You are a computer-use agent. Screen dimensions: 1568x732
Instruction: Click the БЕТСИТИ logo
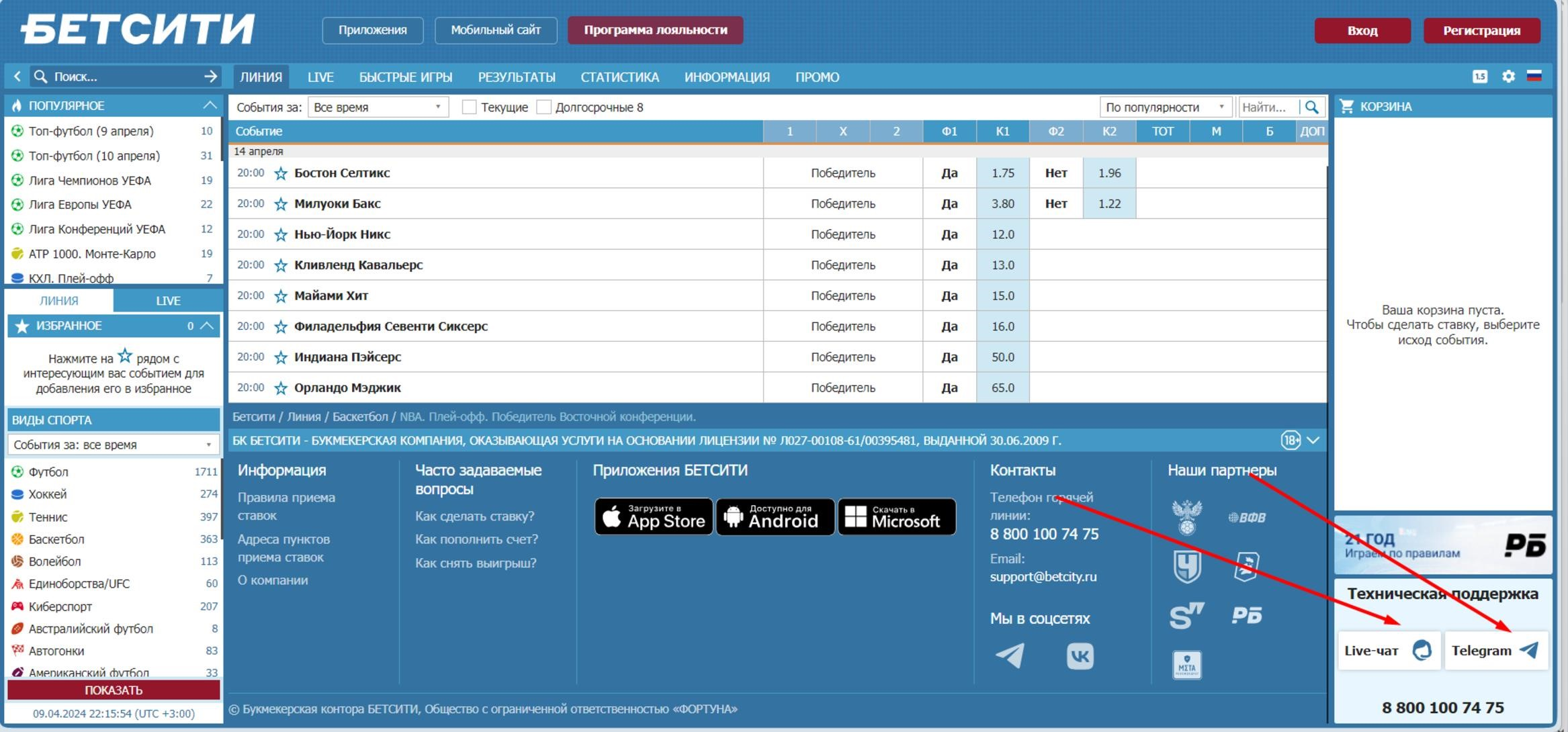tap(137, 30)
